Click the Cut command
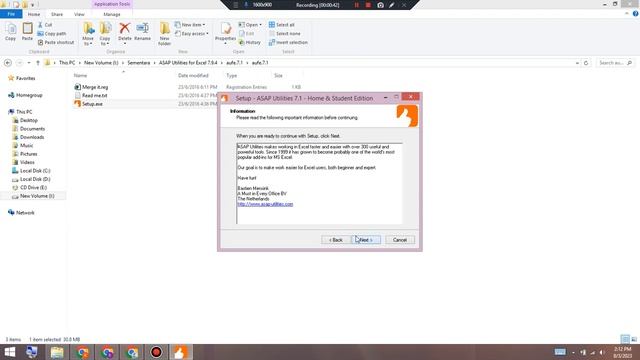The height and width of the screenshot is (360, 640). pyautogui.click(x=45, y=25)
